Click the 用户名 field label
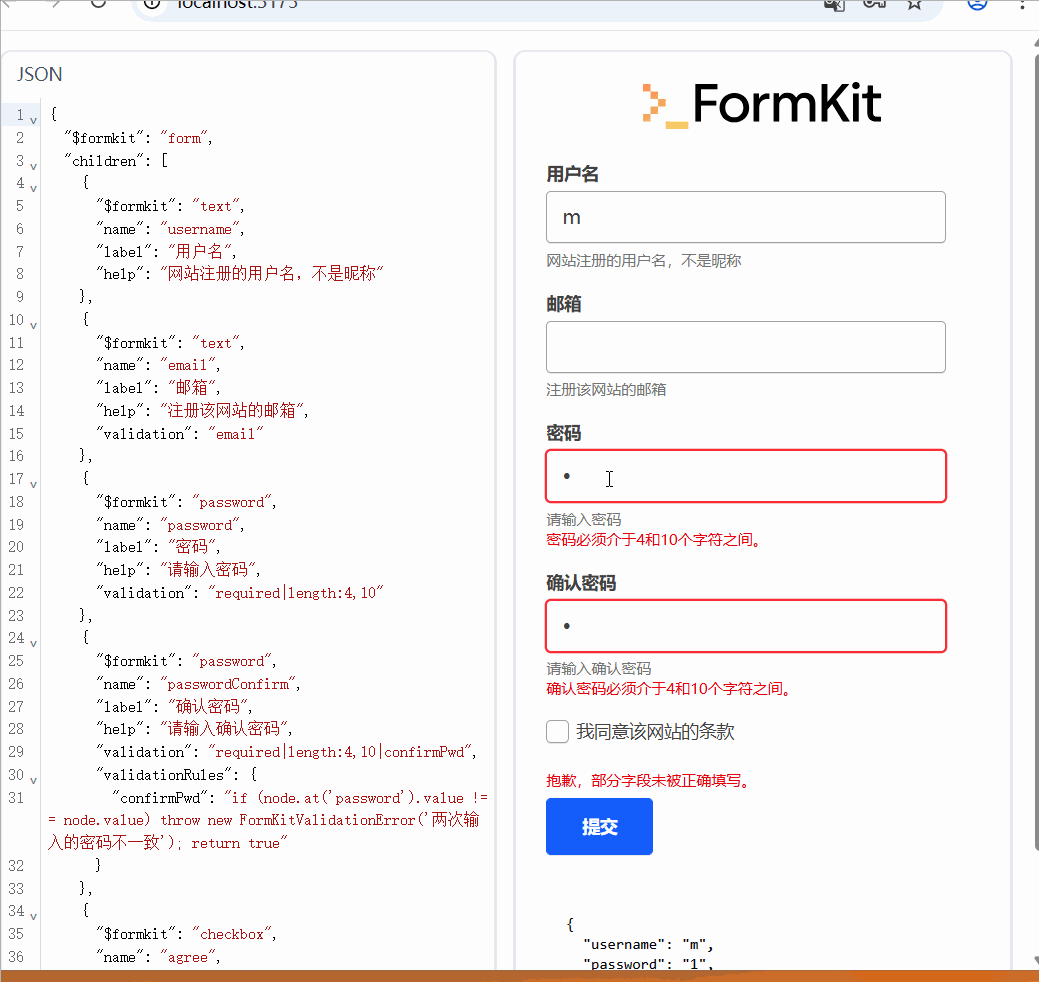 click(573, 174)
